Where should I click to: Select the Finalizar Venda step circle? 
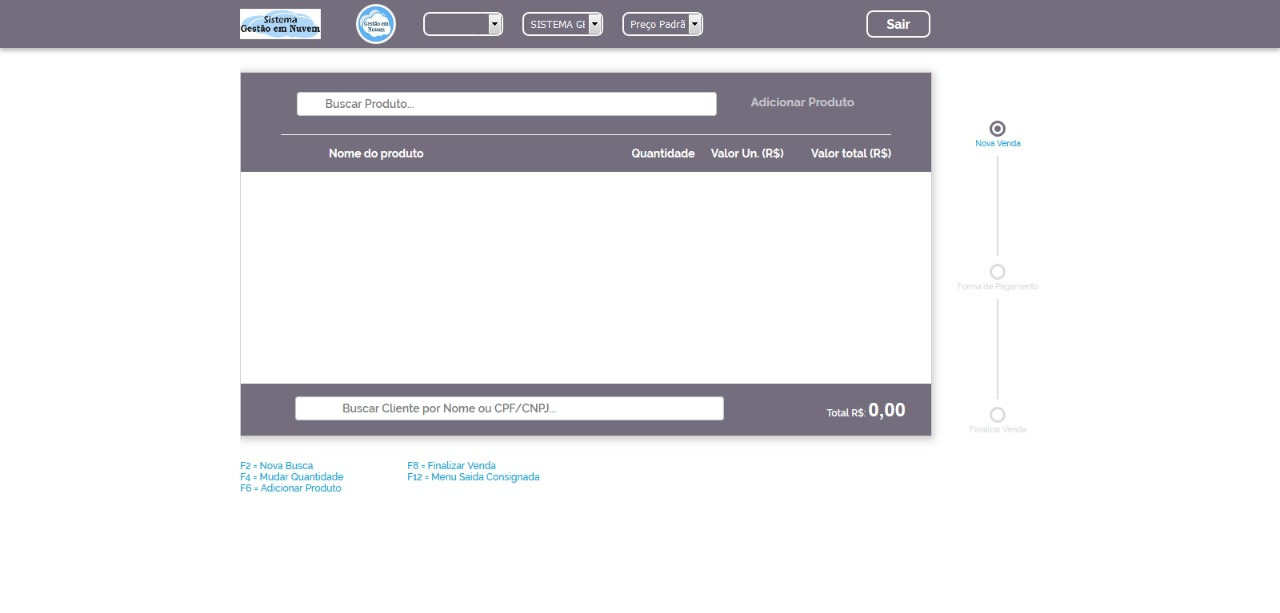pos(997,415)
